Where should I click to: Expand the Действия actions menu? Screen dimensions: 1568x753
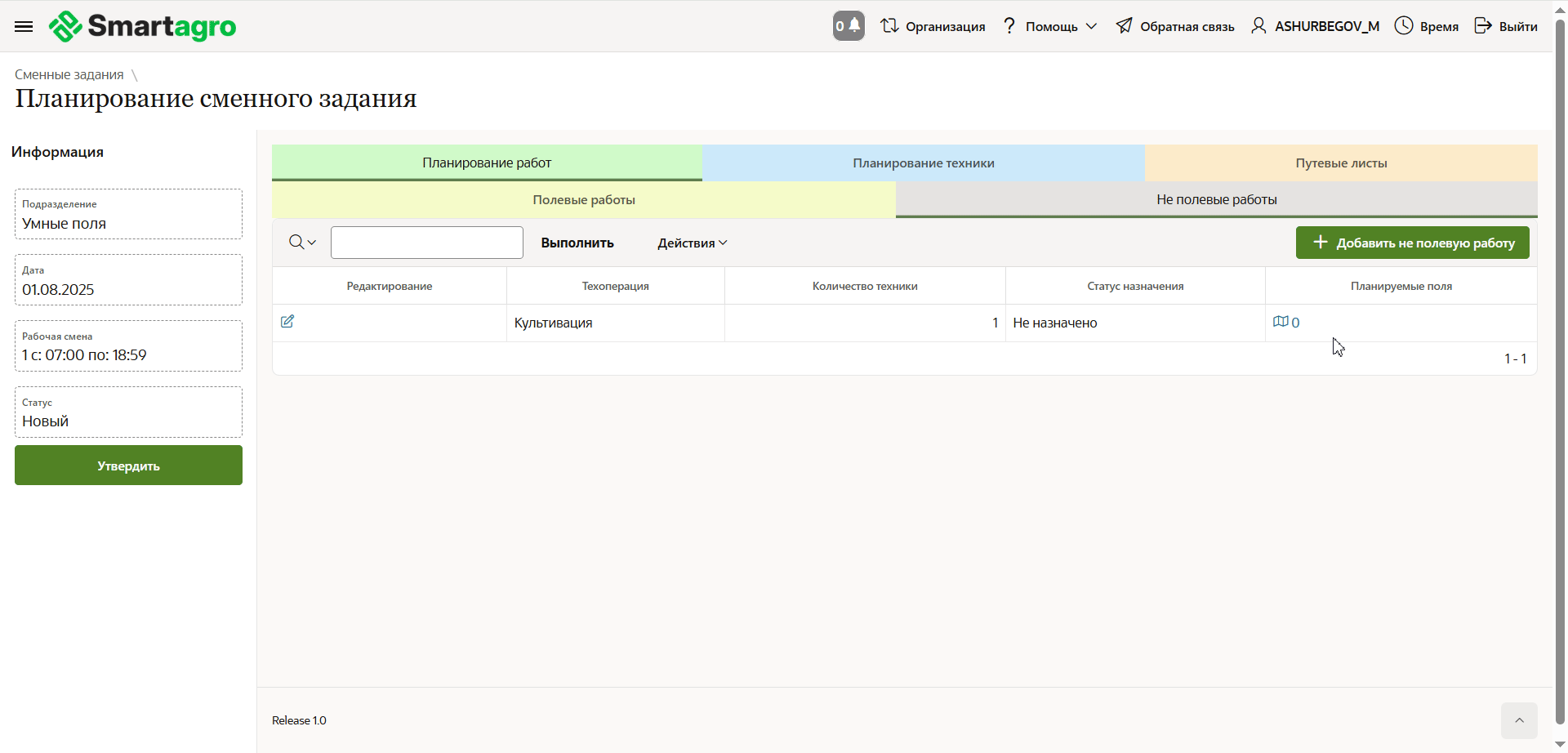pyautogui.click(x=692, y=243)
